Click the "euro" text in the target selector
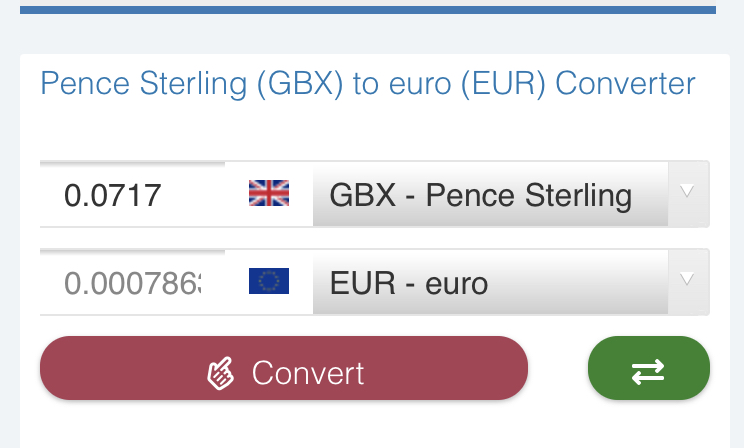Screen dimensions: 744x448 (456, 283)
